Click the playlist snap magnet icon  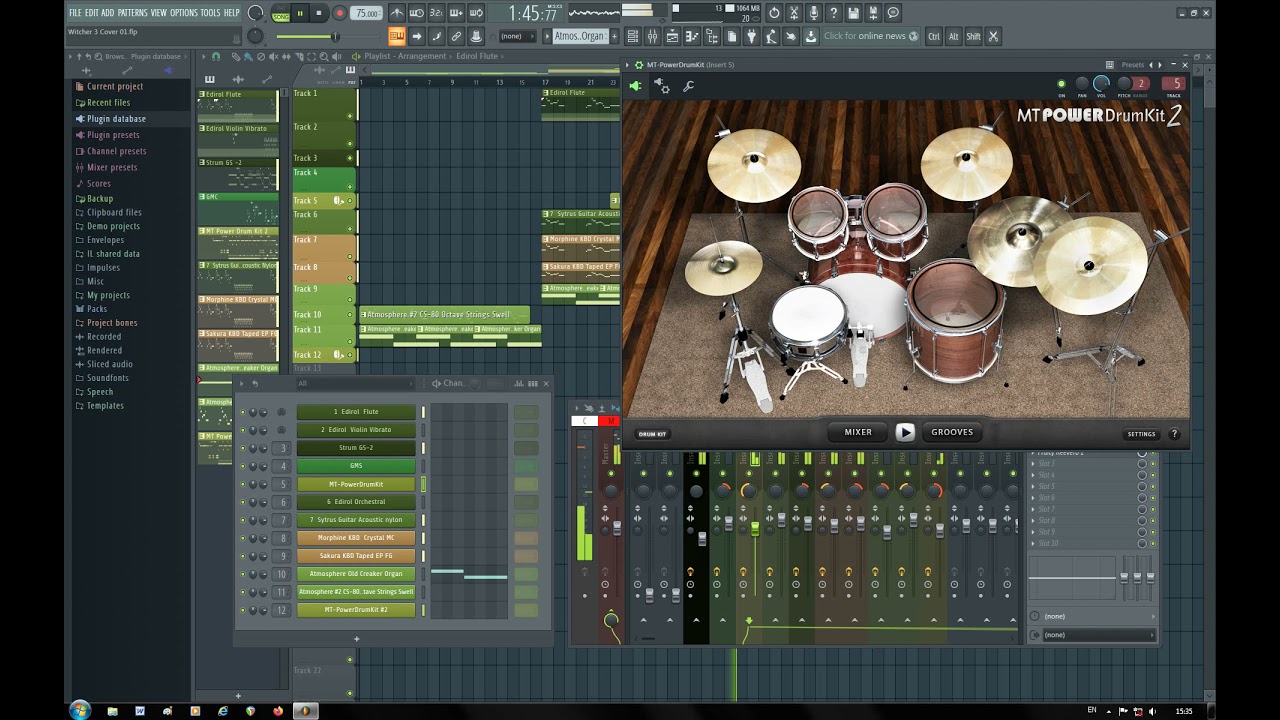tap(216, 56)
